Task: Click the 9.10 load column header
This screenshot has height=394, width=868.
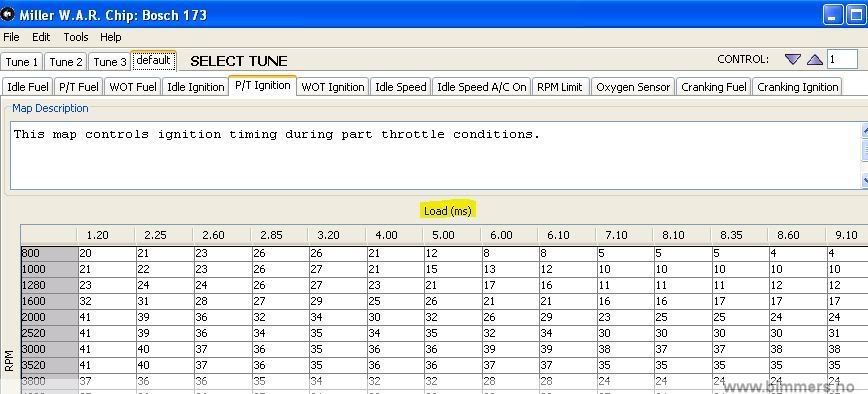Action: [x=846, y=235]
